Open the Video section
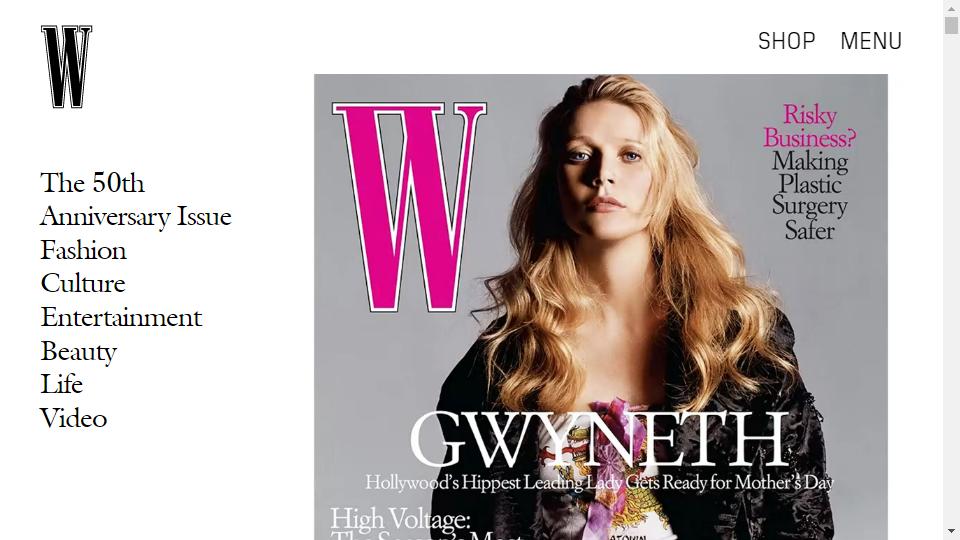 (x=73, y=418)
